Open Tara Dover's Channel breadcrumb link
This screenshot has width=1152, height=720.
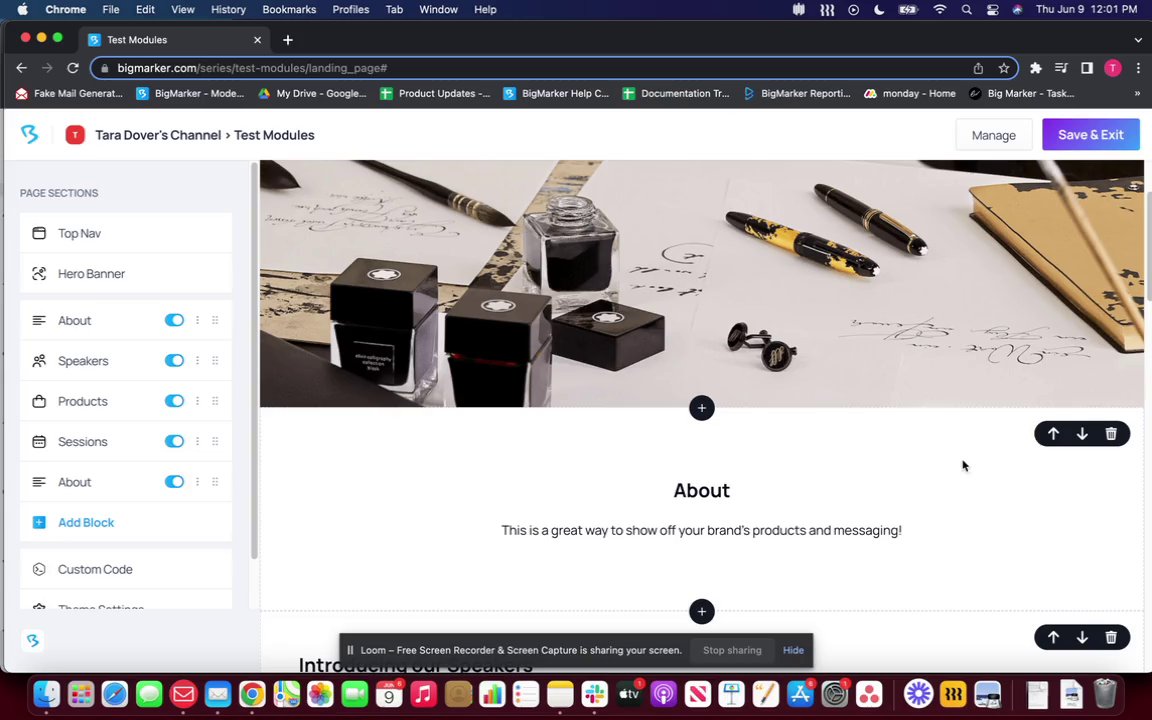(158, 135)
